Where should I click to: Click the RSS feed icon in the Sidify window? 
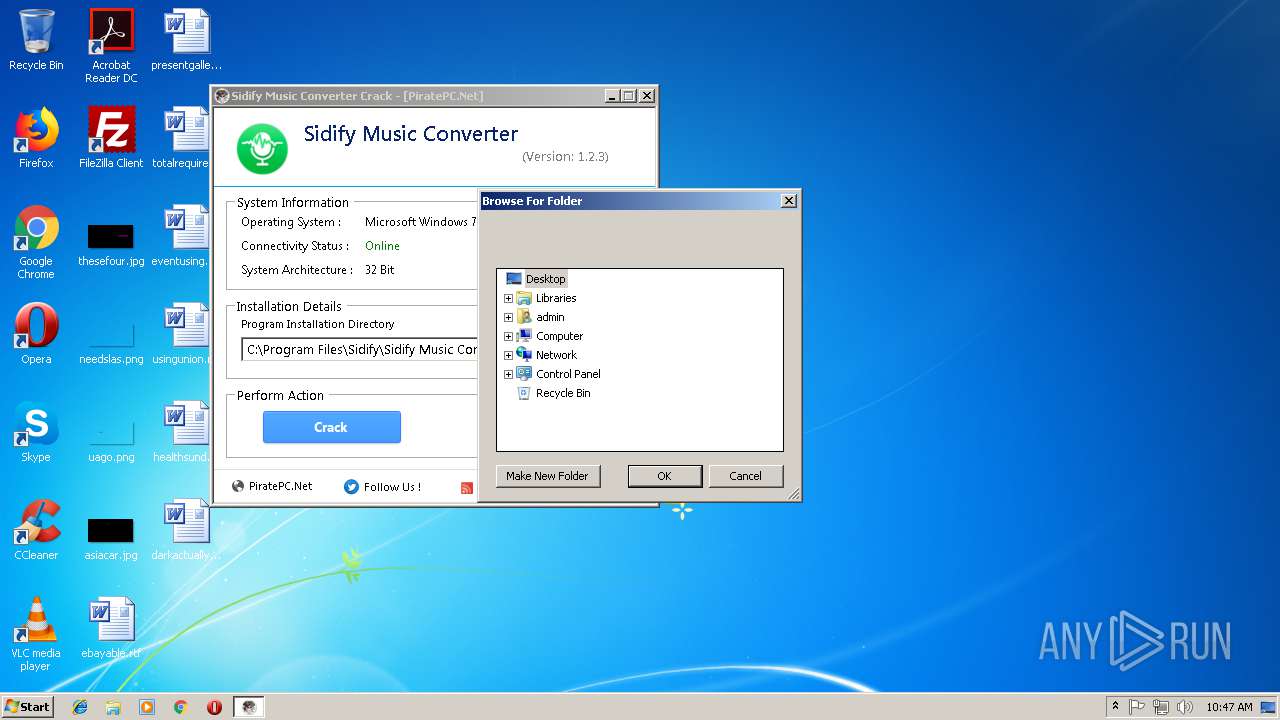pos(466,488)
